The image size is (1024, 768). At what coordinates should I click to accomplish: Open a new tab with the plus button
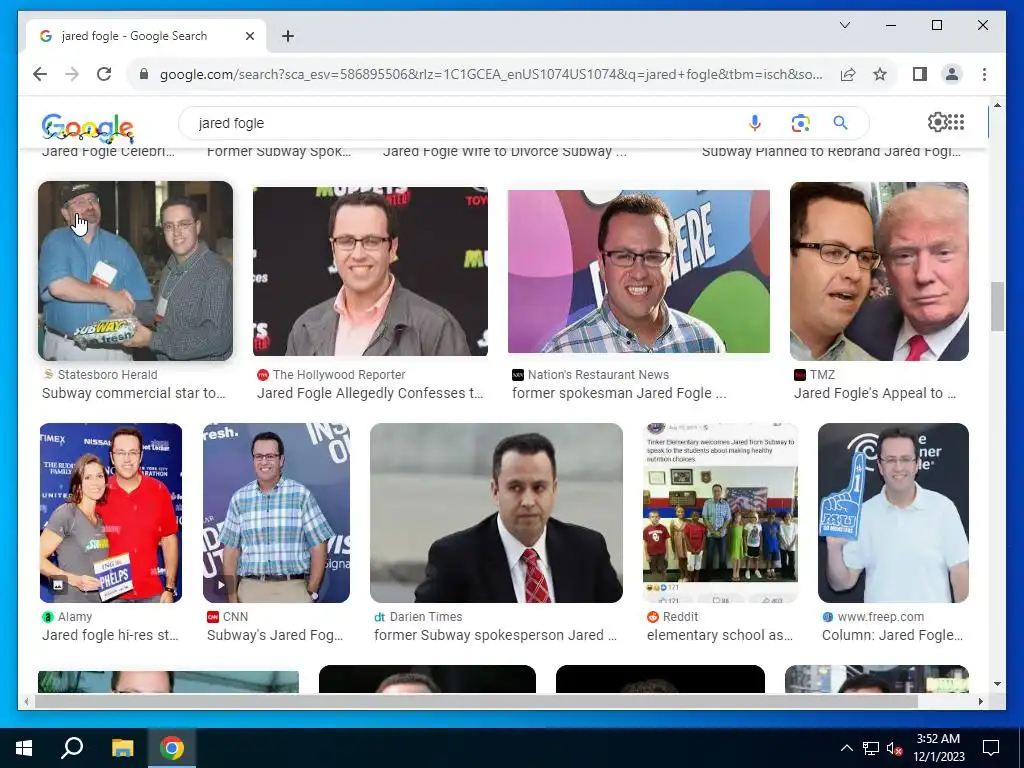click(x=287, y=36)
